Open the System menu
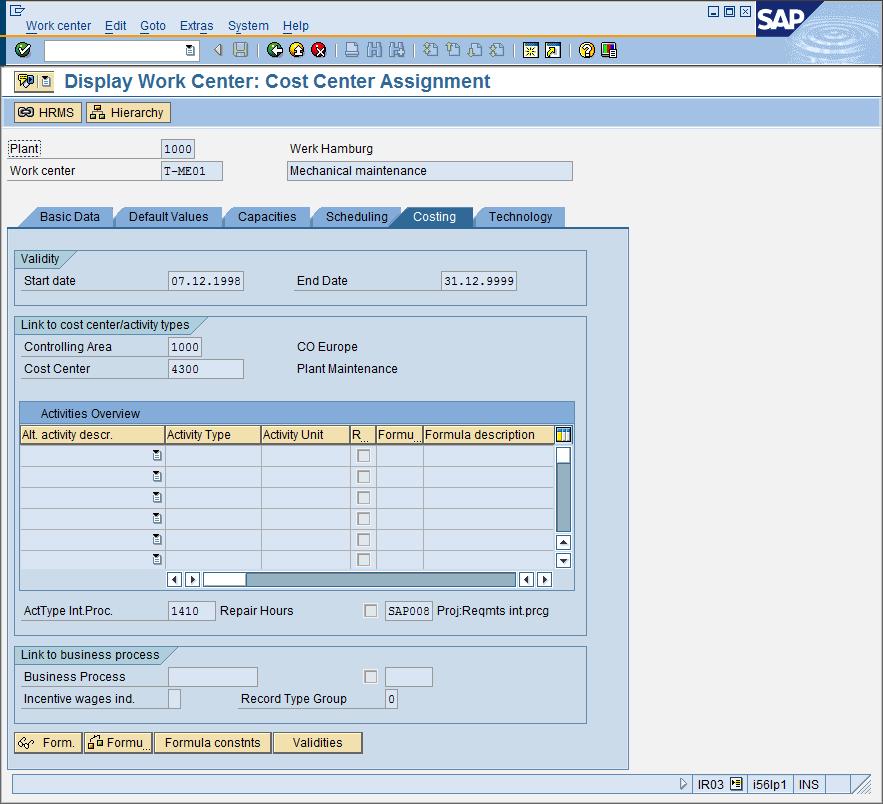883x804 pixels. pos(248,26)
